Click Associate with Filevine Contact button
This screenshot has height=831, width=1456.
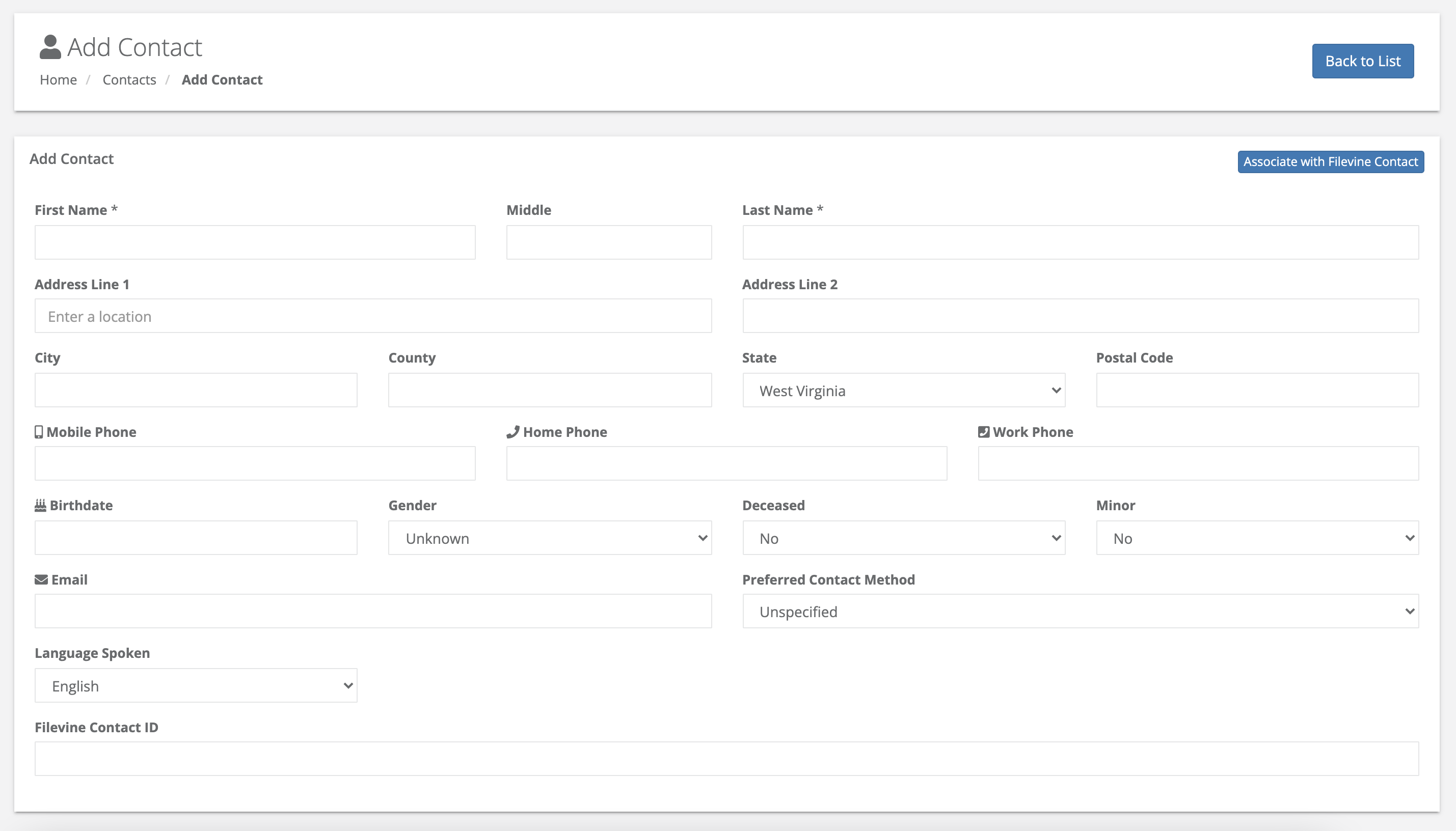coord(1330,162)
